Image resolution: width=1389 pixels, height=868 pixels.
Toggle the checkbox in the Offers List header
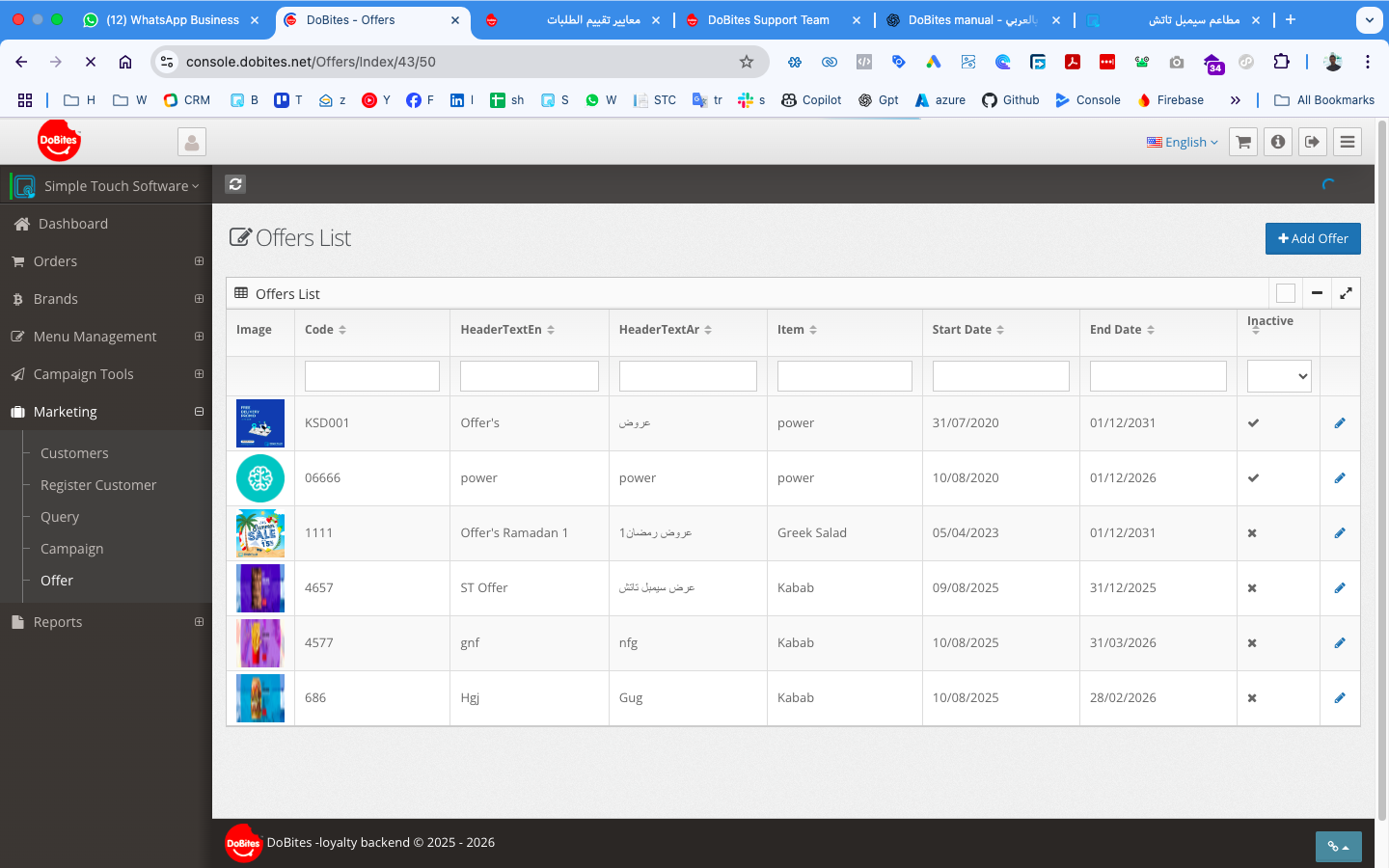click(1285, 293)
